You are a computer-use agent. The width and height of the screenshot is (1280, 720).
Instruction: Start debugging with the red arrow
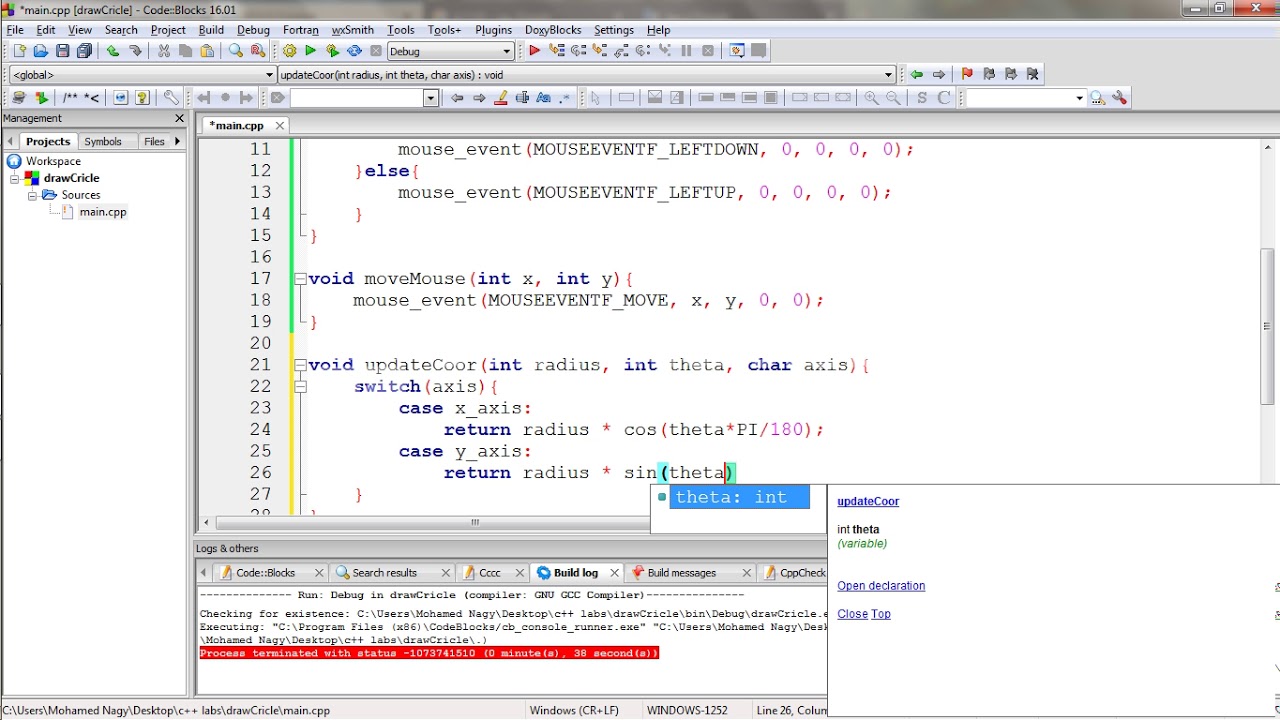click(534, 51)
